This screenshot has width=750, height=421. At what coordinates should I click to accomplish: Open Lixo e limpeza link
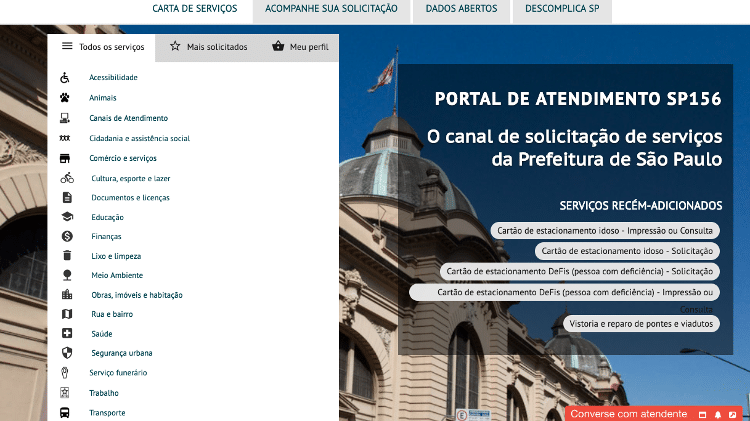click(x=116, y=256)
